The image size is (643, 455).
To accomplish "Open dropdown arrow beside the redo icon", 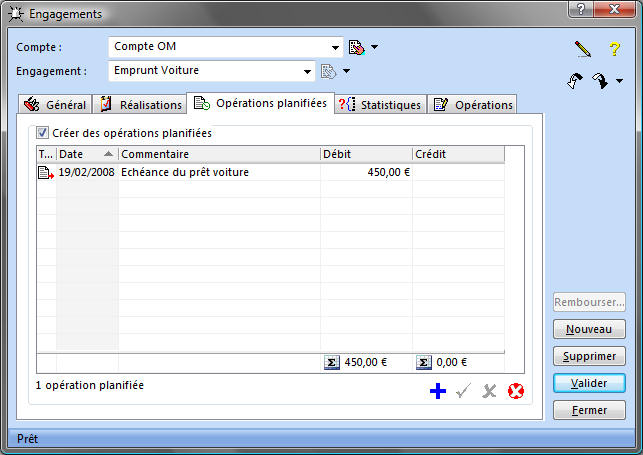I will click(618, 82).
